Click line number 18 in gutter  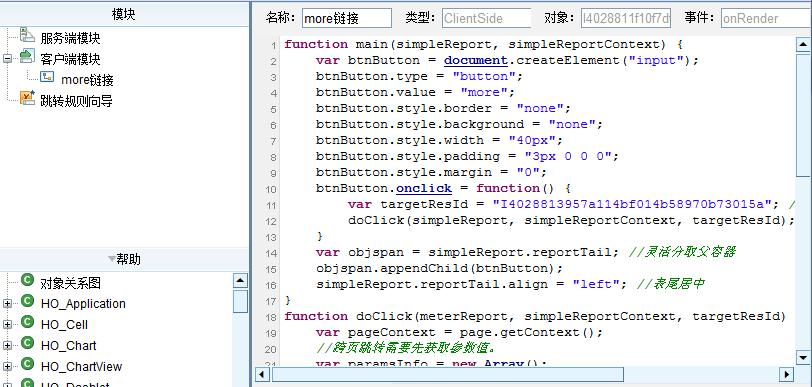(x=272, y=317)
